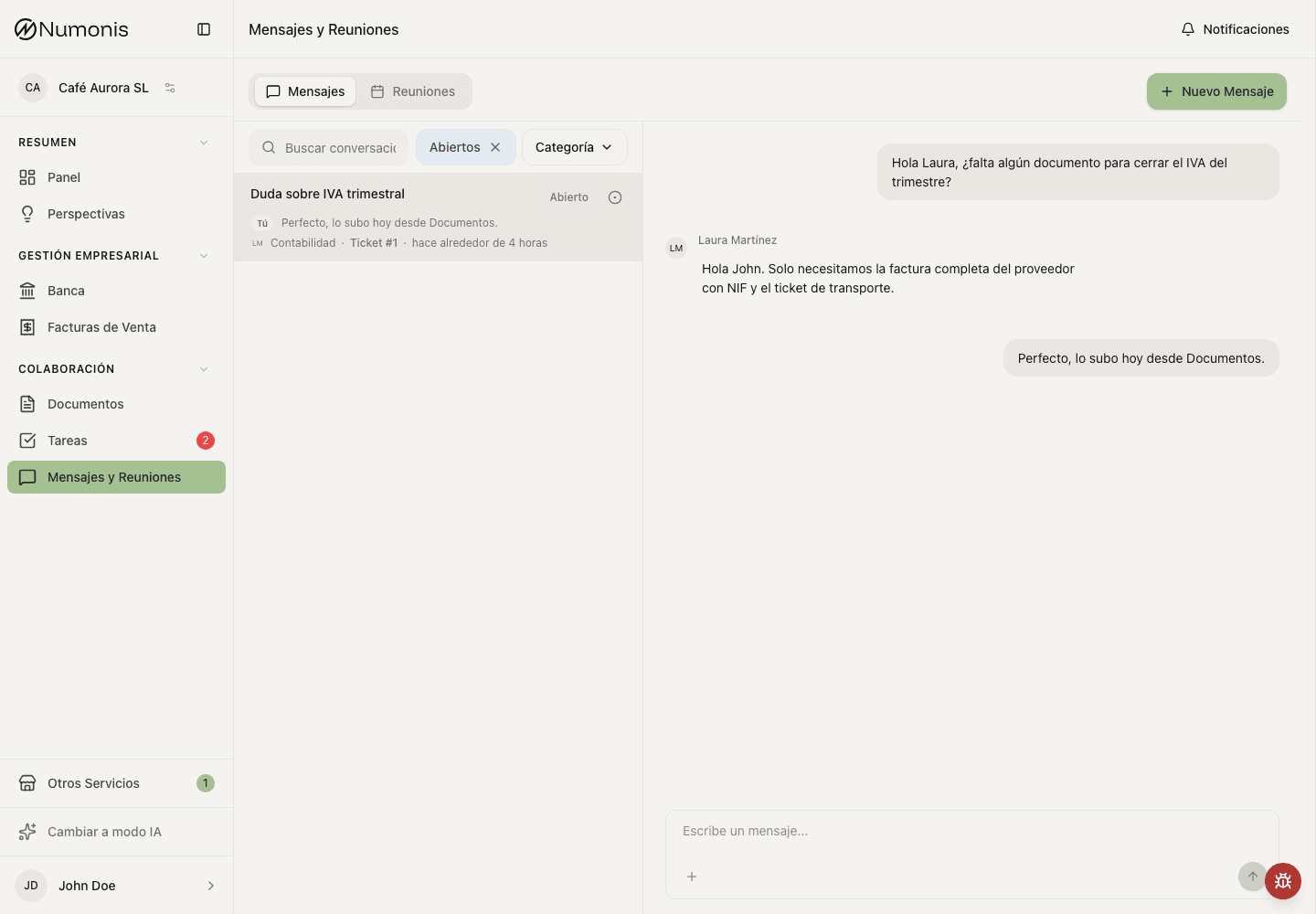Viewport: 1316px width, 914px height.
Task: Click open status circle icon on ticket
Action: [615, 197]
